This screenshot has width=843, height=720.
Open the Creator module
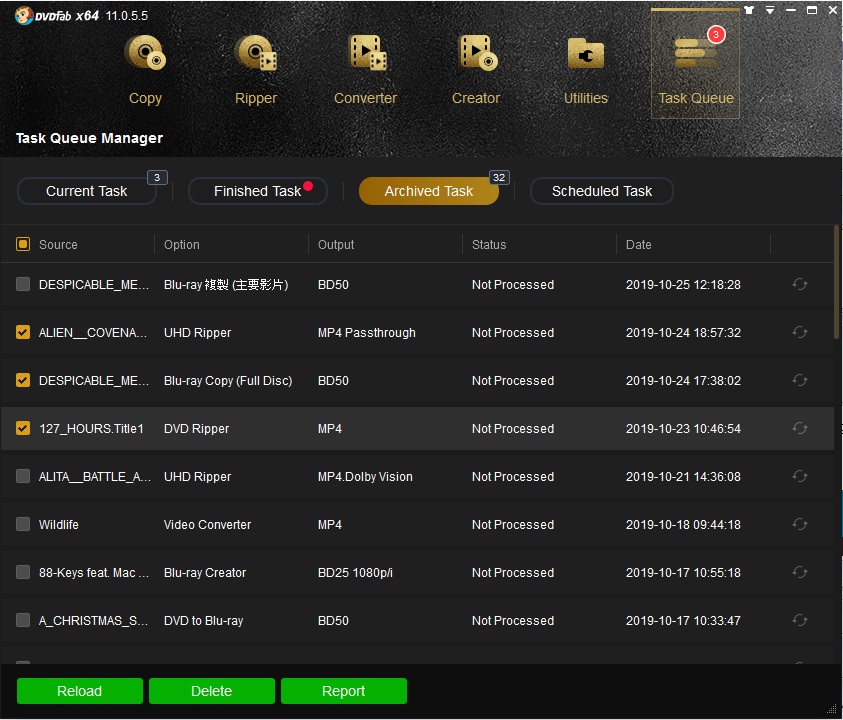pos(476,70)
